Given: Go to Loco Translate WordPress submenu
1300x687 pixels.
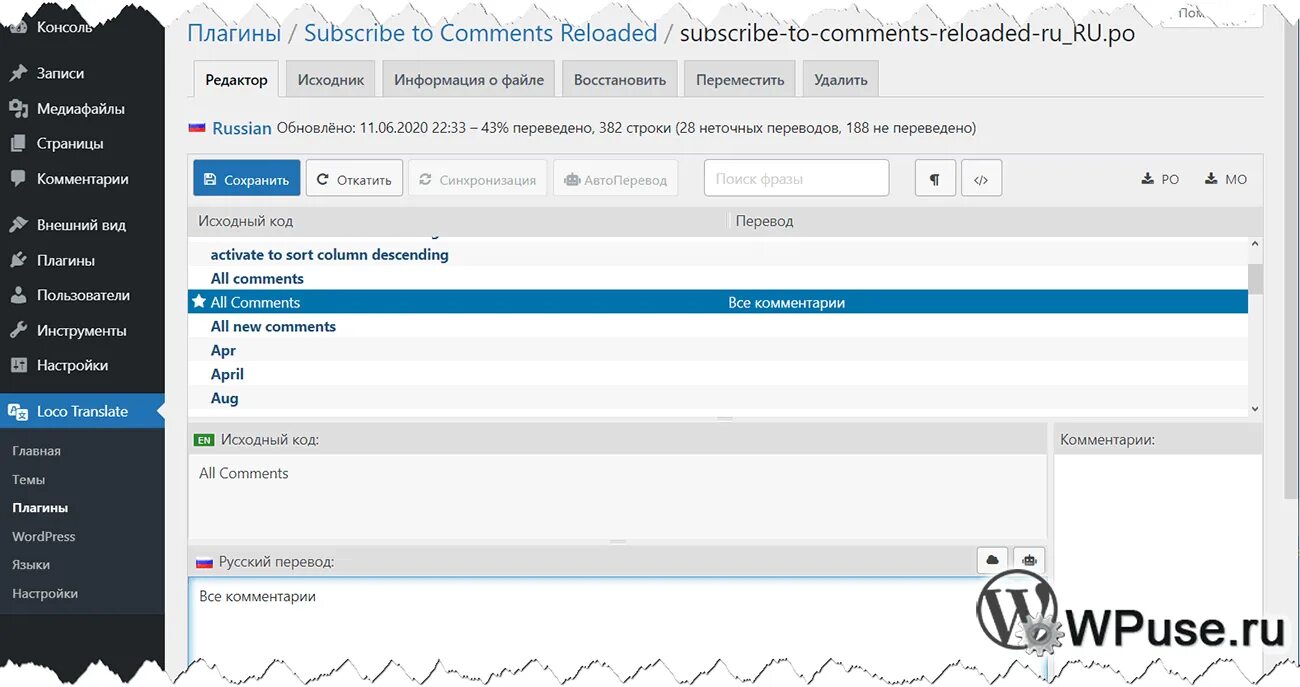Looking at the screenshot, I should point(43,536).
